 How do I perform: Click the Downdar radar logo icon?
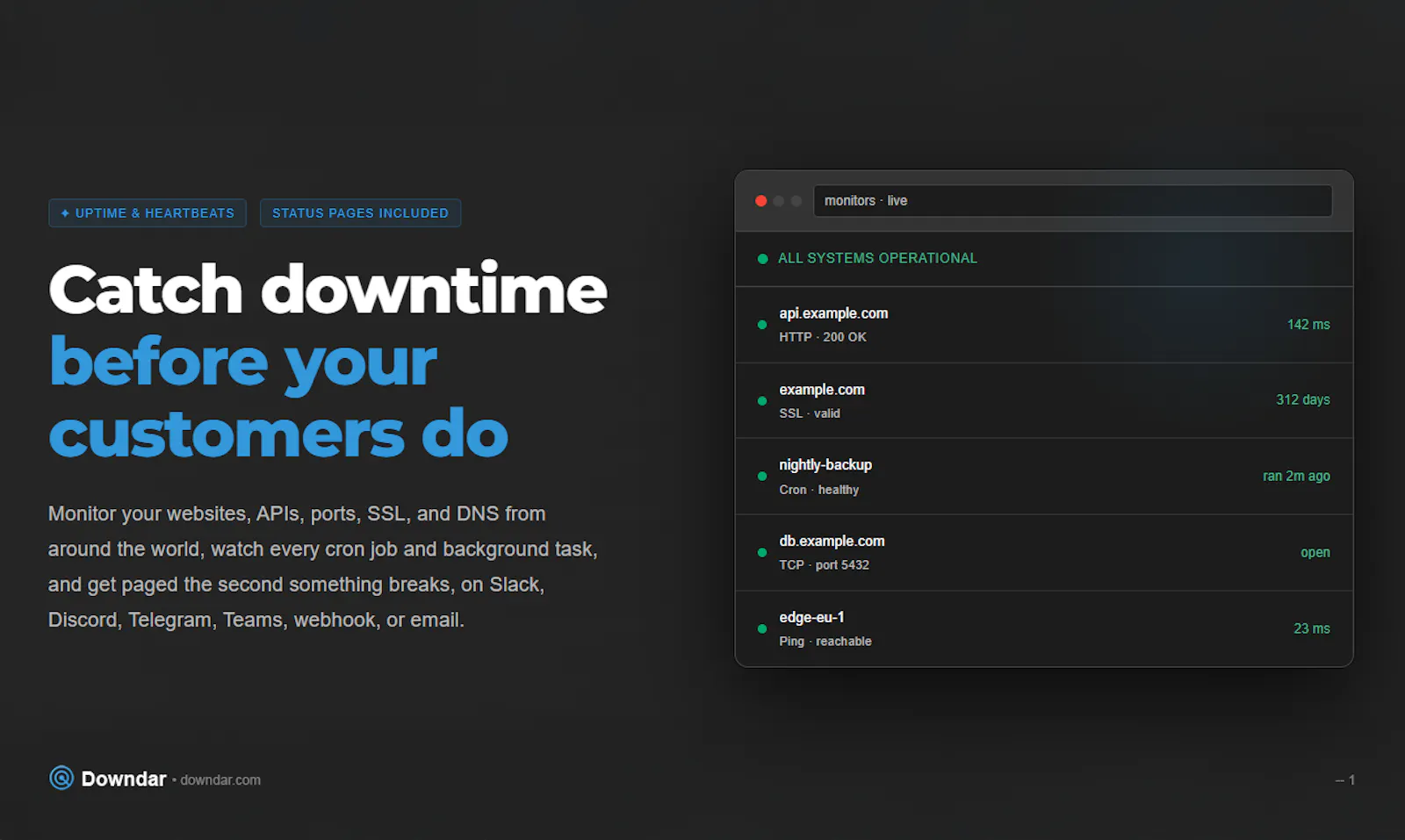tap(61, 778)
